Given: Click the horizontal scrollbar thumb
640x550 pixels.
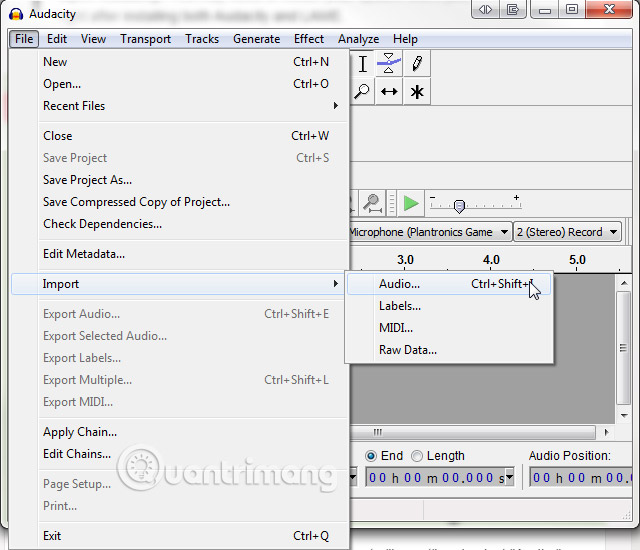Looking at the screenshot, I should pyautogui.click(x=473, y=432).
